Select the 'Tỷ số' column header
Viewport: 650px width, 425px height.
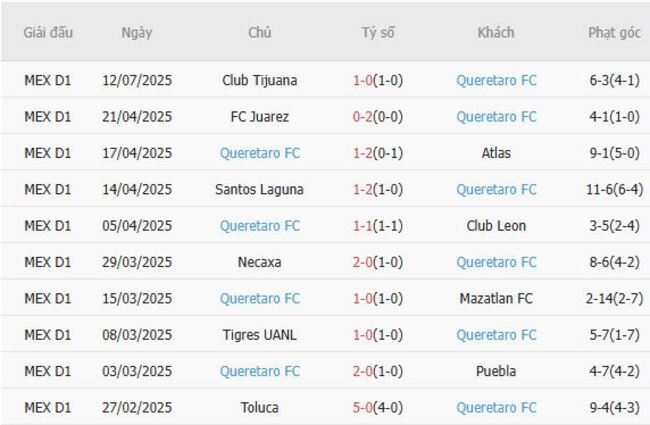pos(378,33)
